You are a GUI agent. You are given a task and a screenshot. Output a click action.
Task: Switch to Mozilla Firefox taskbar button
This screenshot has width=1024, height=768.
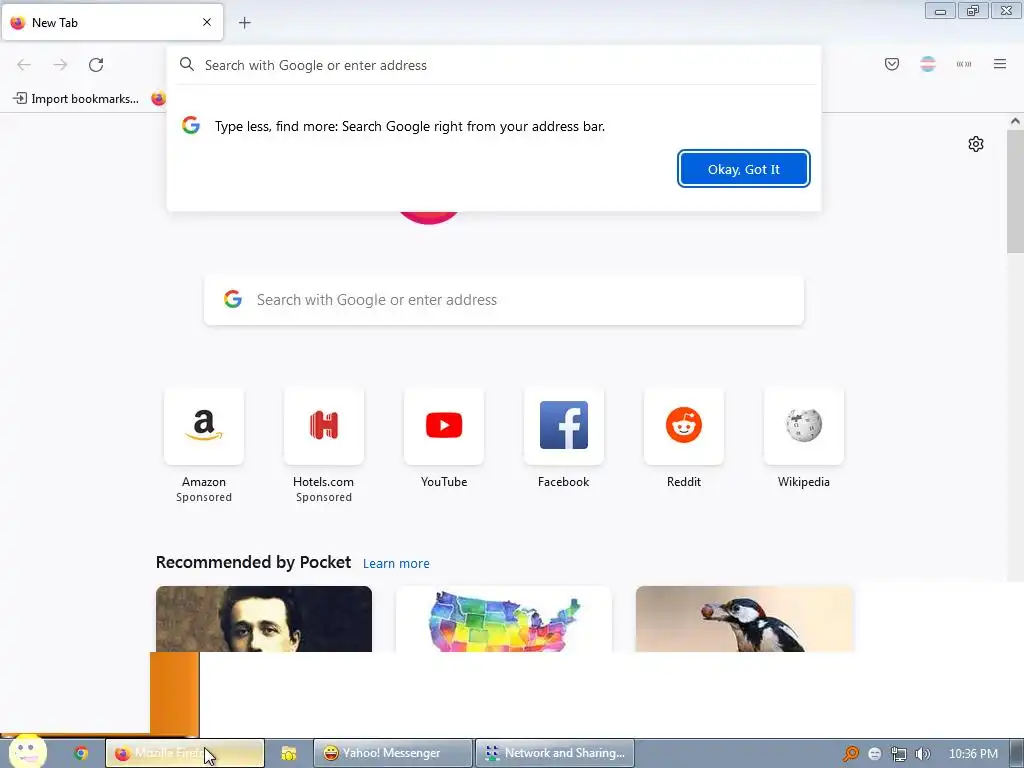[x=185, y=753]
